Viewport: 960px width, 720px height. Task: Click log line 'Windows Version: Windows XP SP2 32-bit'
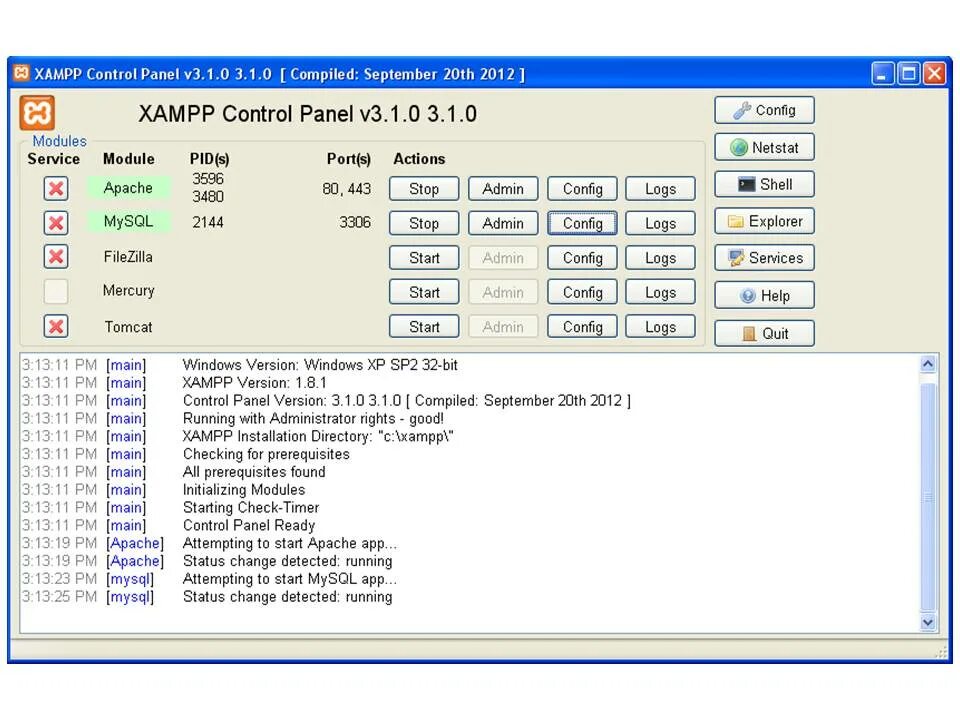(320, 365)
